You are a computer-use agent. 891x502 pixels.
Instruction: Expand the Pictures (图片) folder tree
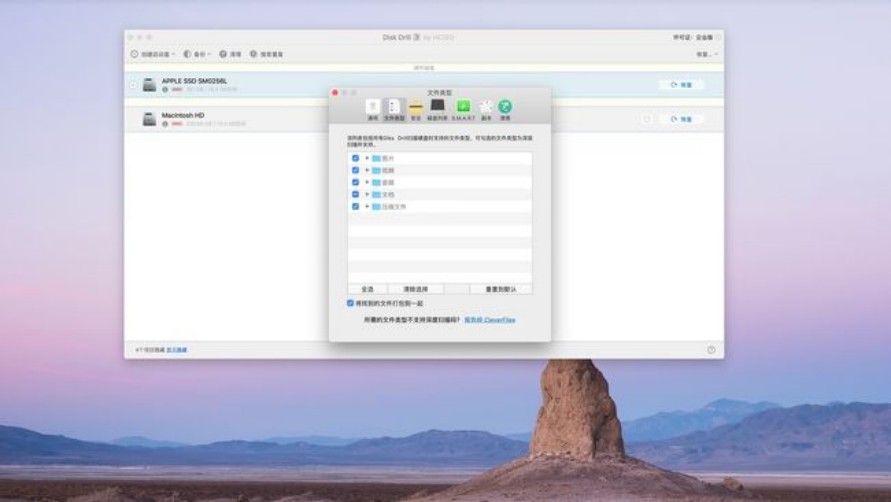[367, 158]
